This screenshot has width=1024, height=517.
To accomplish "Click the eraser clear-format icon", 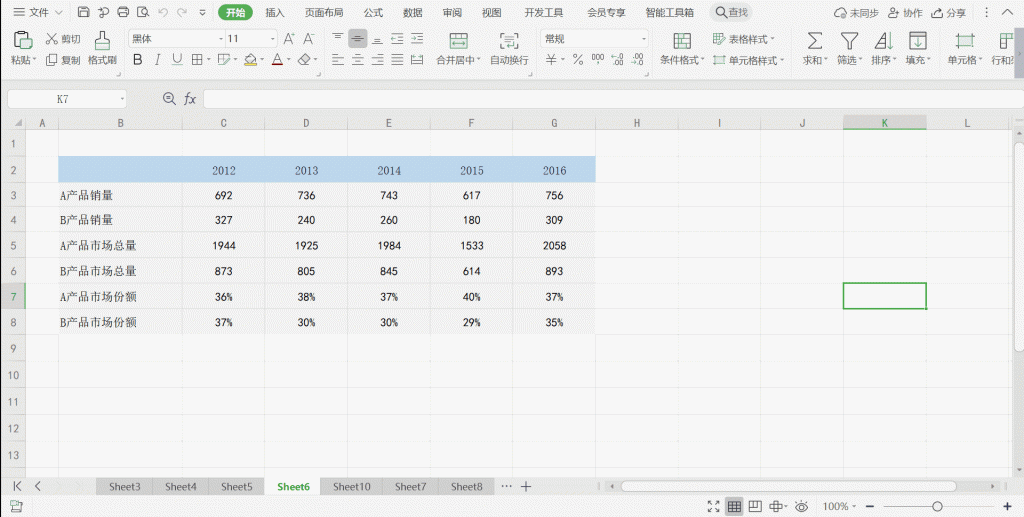I will point(304,60).
